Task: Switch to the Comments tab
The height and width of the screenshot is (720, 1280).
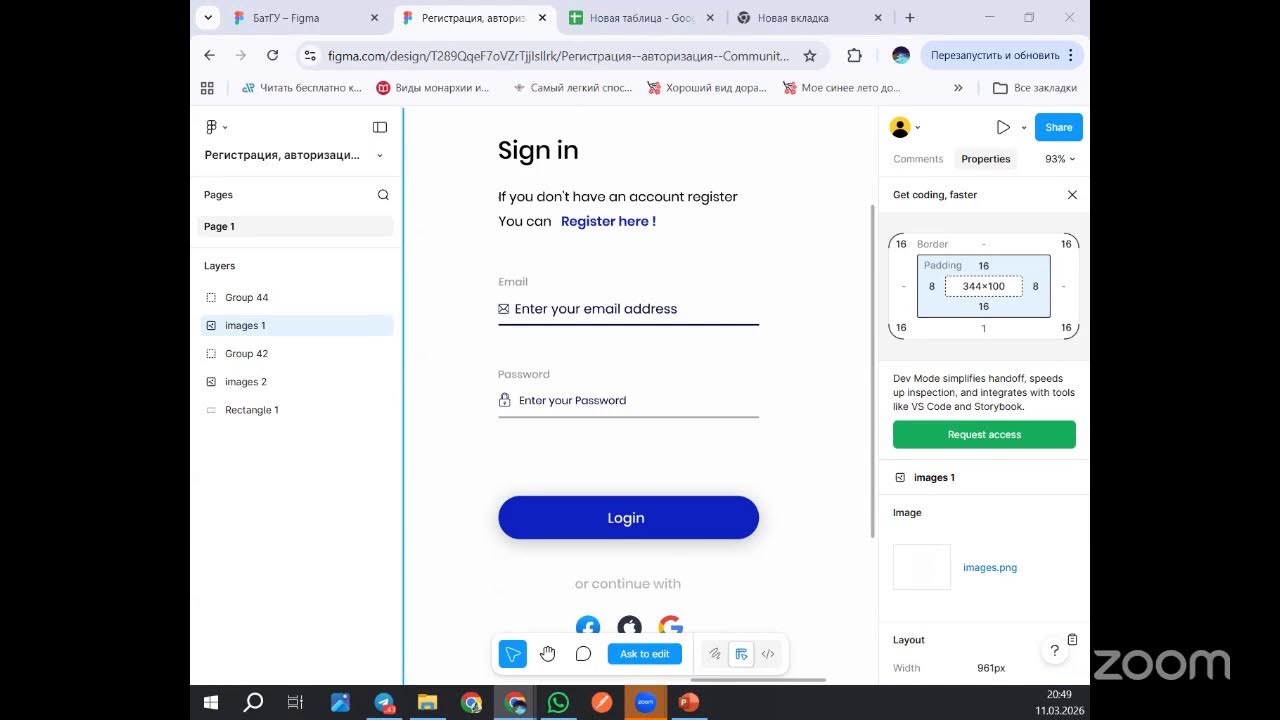Action: click(918, 159)
